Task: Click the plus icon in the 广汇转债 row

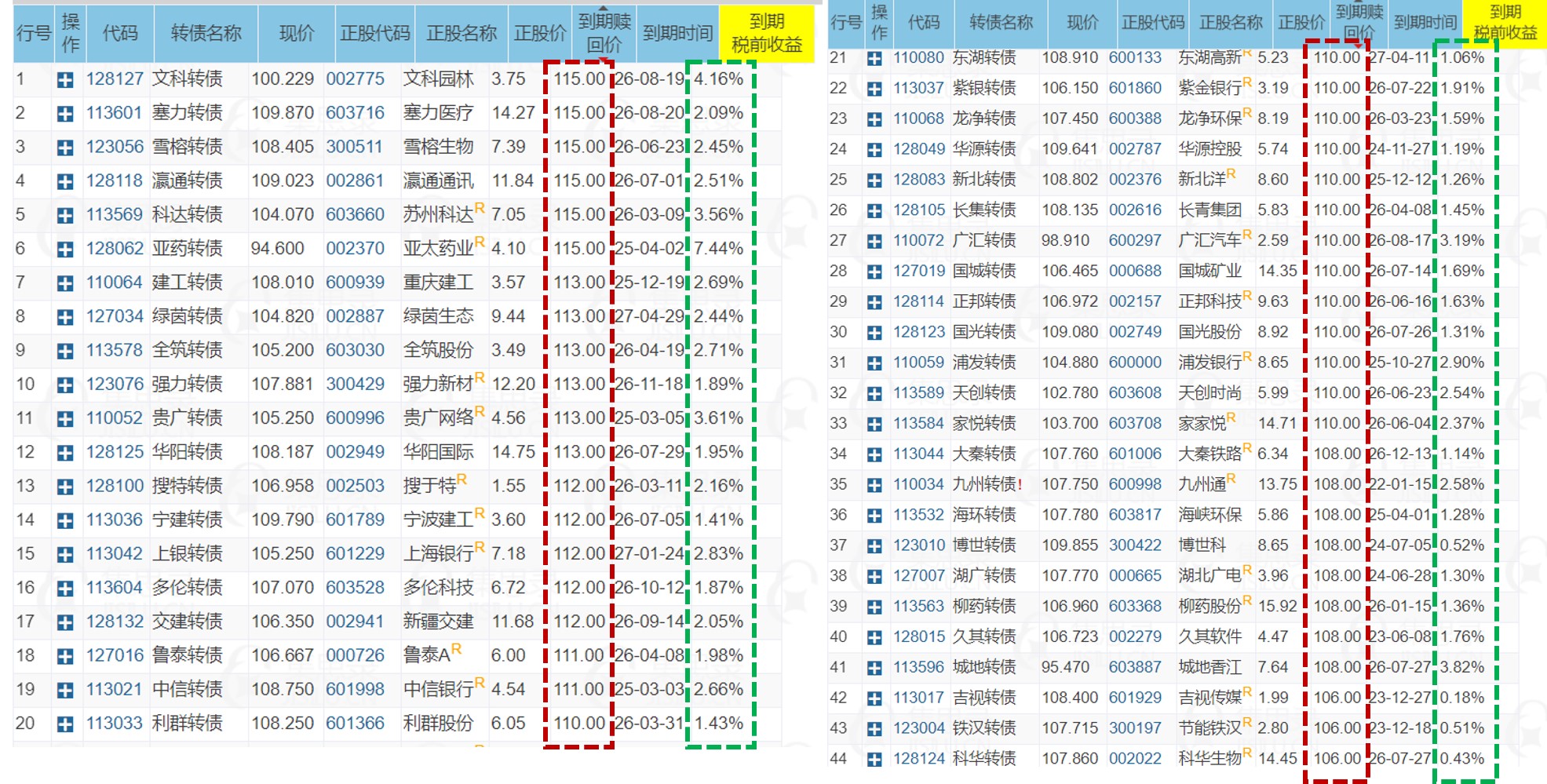Action: [x=874, y=242]
